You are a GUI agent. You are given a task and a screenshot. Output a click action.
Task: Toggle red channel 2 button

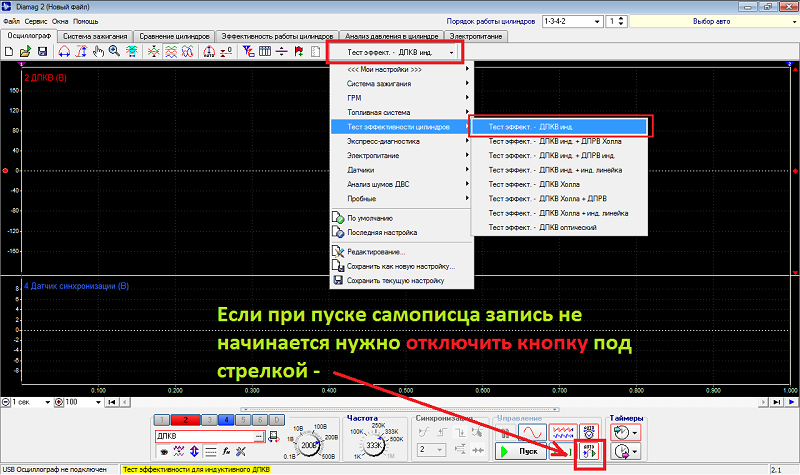point(185,420)
